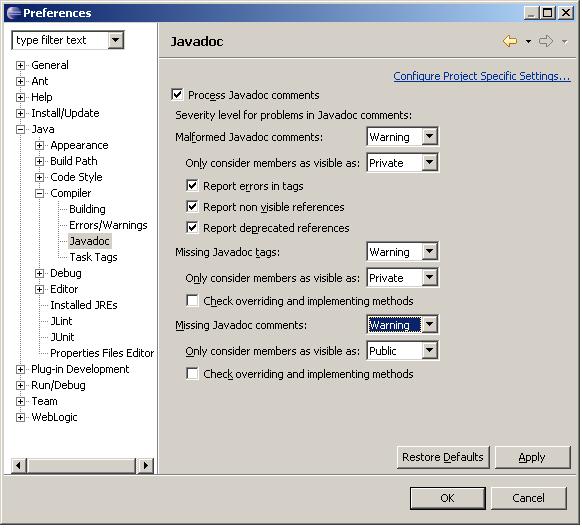The image size is (582, 528).
Task: Enable Check overriding methods under Missing Javadoc comments
Action: tap(192, 373)
